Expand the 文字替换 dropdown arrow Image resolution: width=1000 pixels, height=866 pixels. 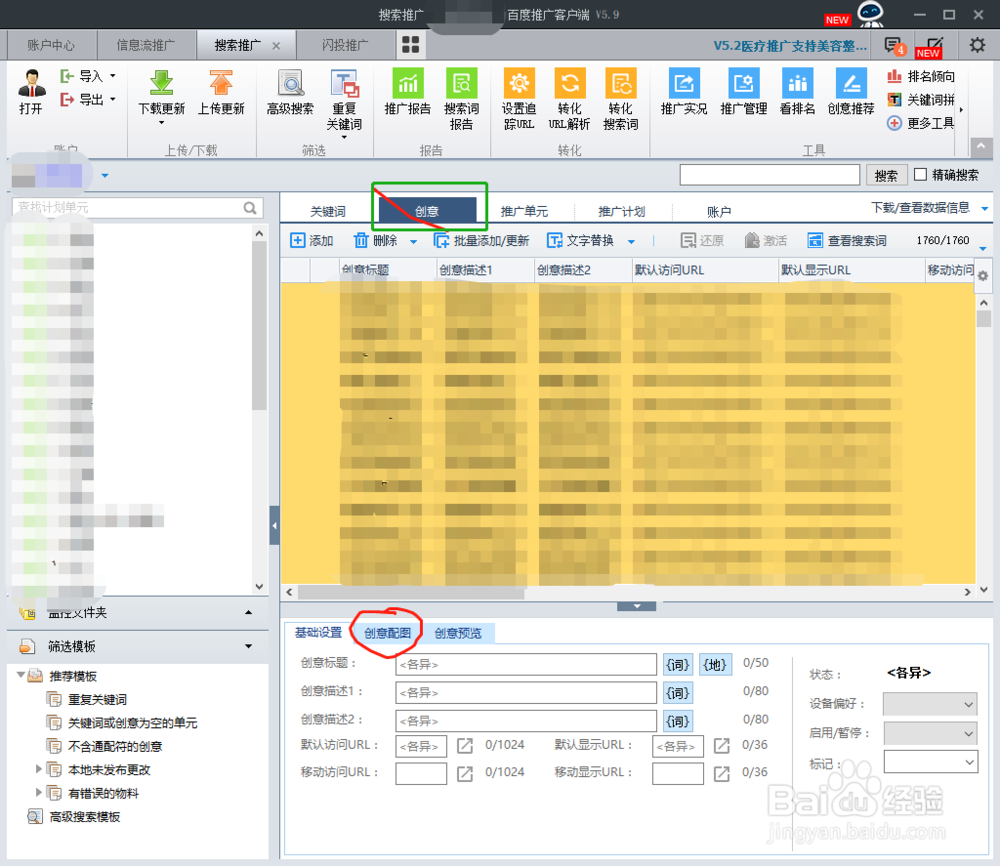click(631, 242)
